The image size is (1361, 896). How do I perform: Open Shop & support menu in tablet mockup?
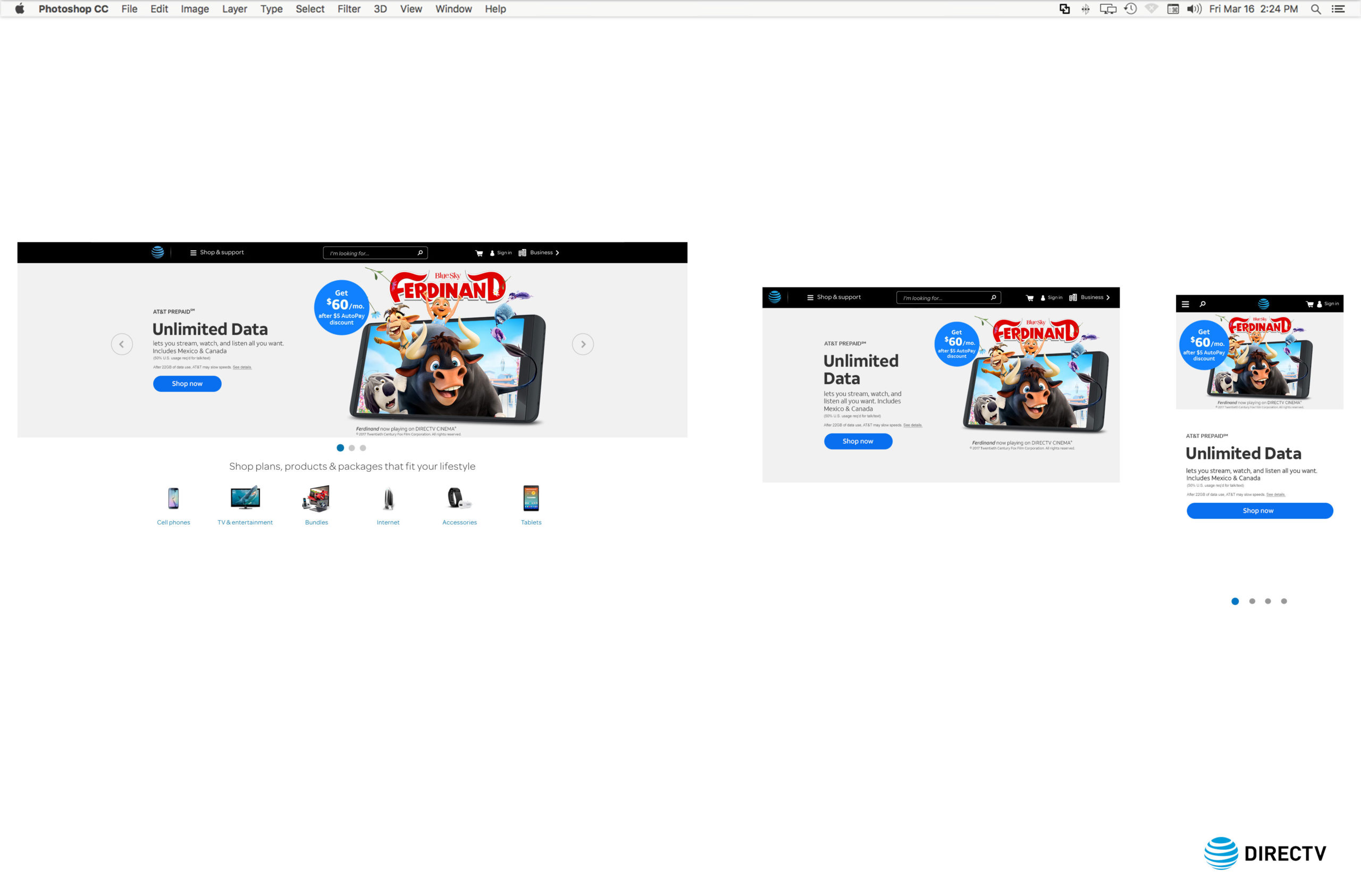834,297
